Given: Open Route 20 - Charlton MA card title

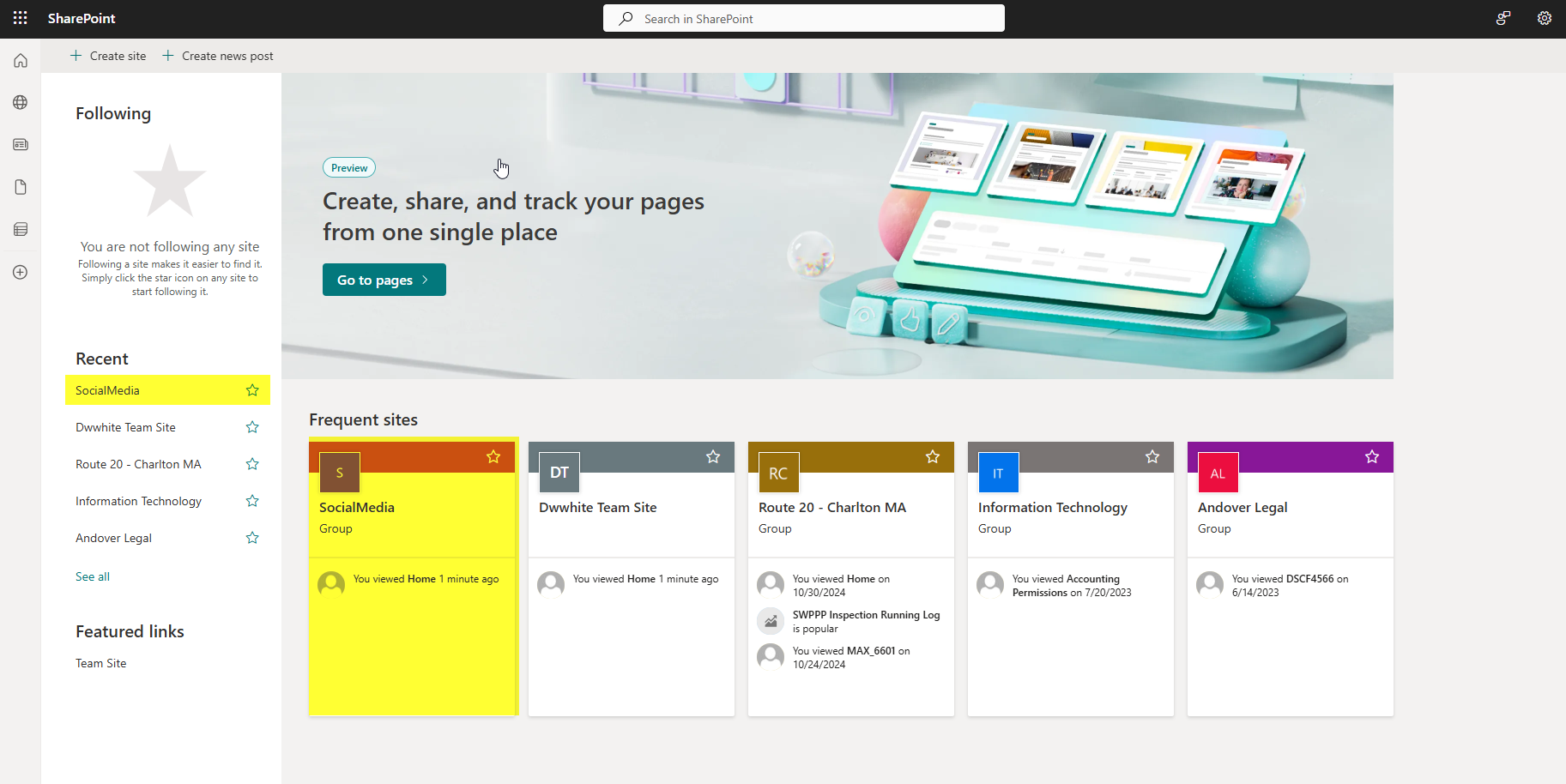Looking at the screenshot, I should coord(832,507).
